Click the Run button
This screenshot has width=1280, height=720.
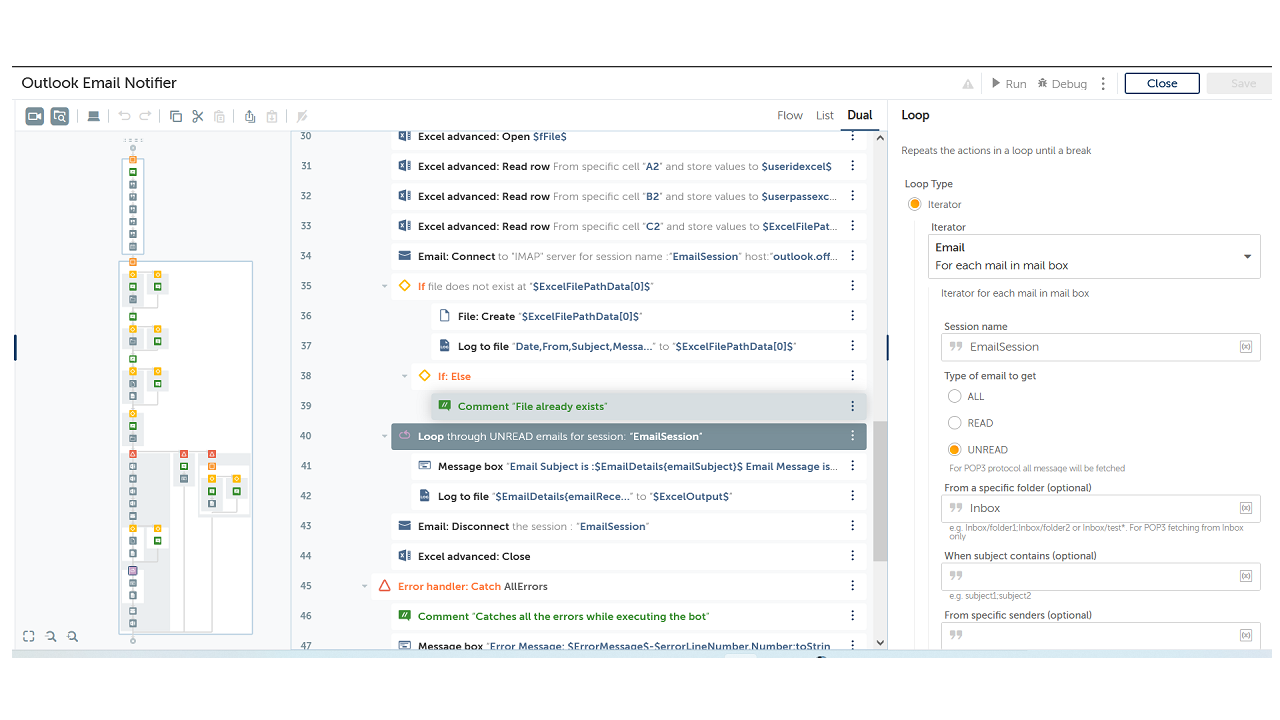click(1008, 84)
